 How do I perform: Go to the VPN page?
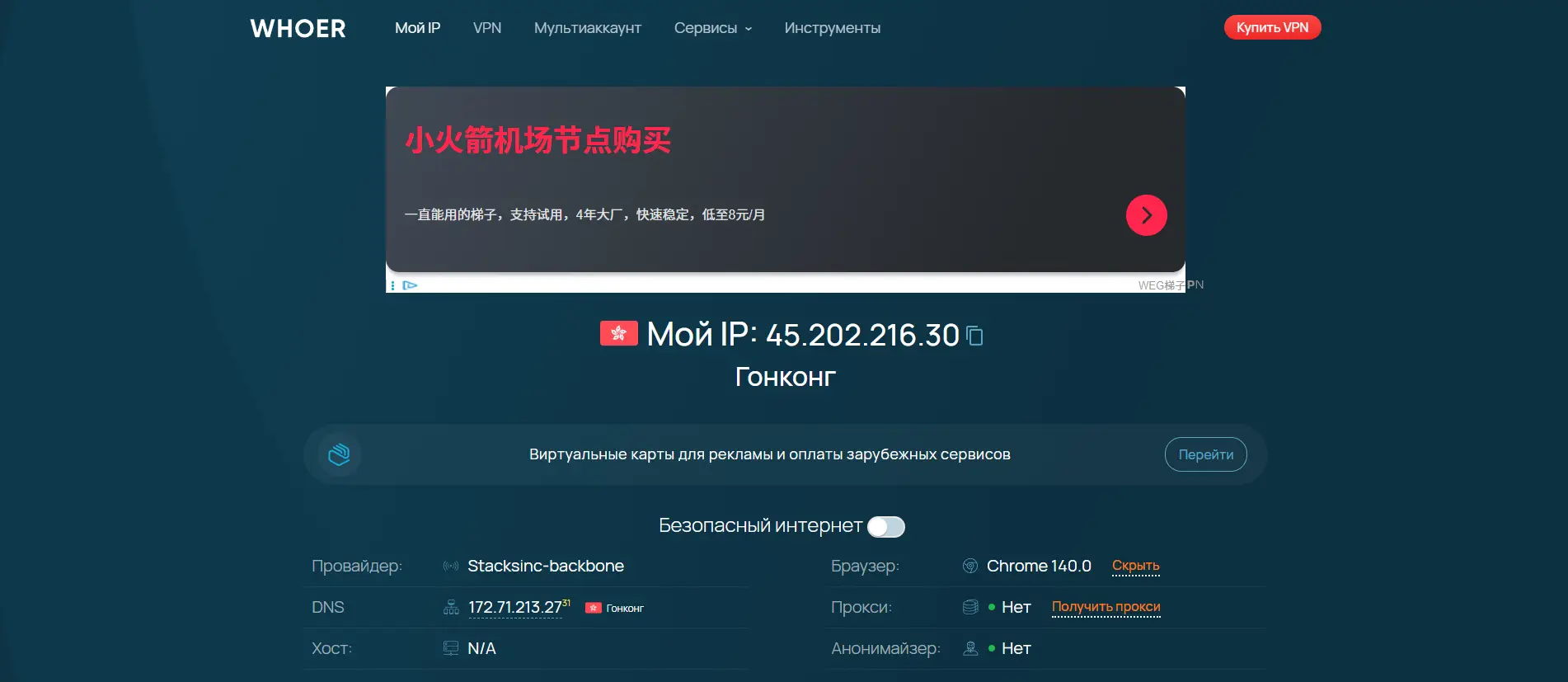tap(486, 28)
